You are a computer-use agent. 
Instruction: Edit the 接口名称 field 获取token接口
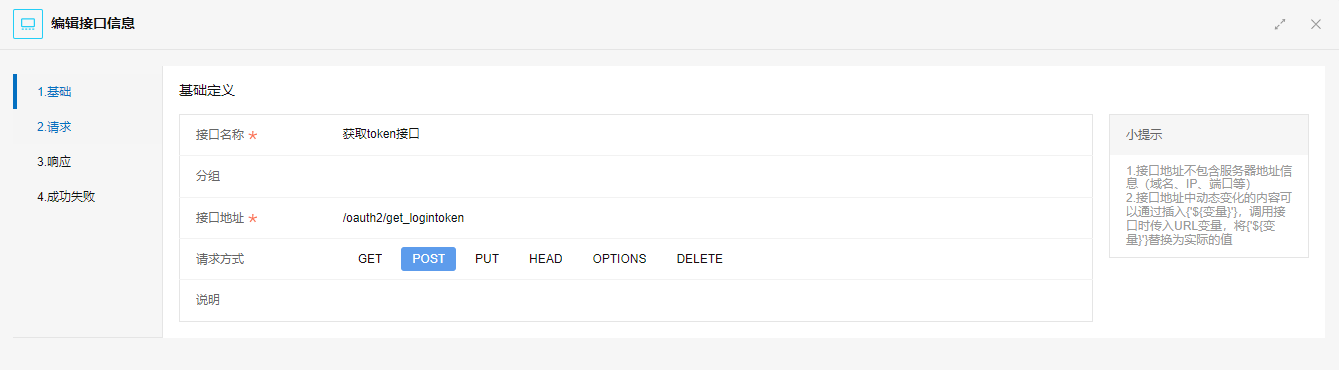click(710, 134)
